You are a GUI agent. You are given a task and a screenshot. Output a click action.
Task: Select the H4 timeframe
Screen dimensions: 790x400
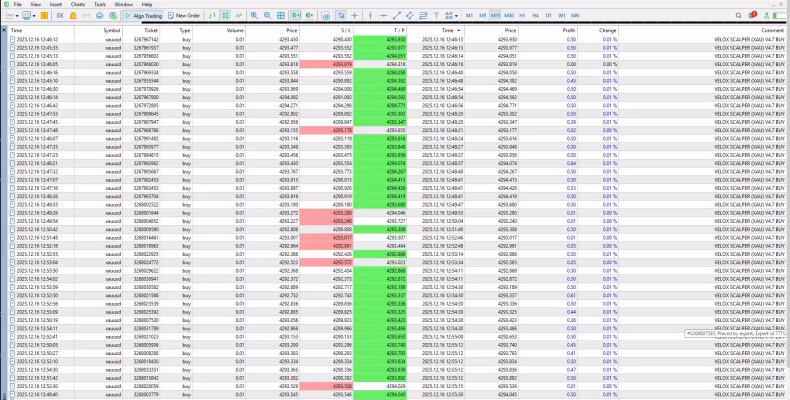[x=536, y=16]
